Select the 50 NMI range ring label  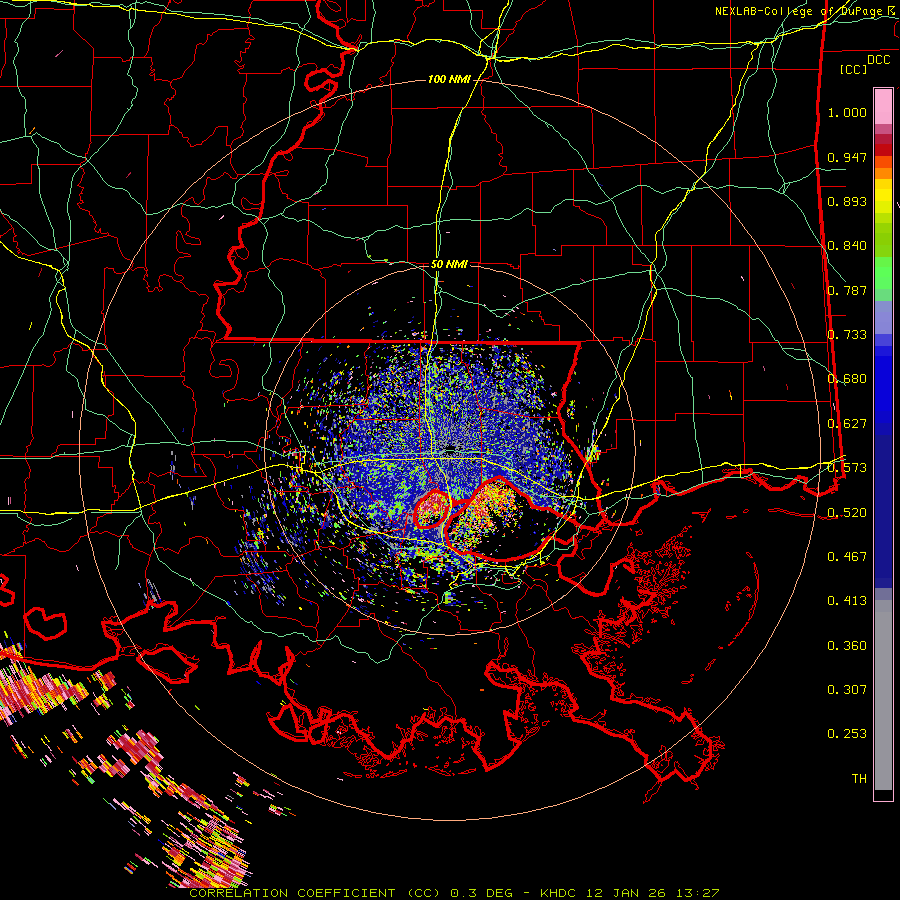click(449, 264)
